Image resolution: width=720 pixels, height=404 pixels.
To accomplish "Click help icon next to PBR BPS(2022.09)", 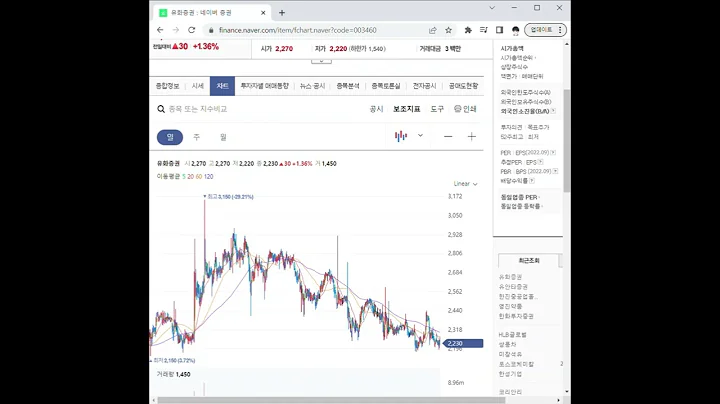I will (x=555, y=171).
